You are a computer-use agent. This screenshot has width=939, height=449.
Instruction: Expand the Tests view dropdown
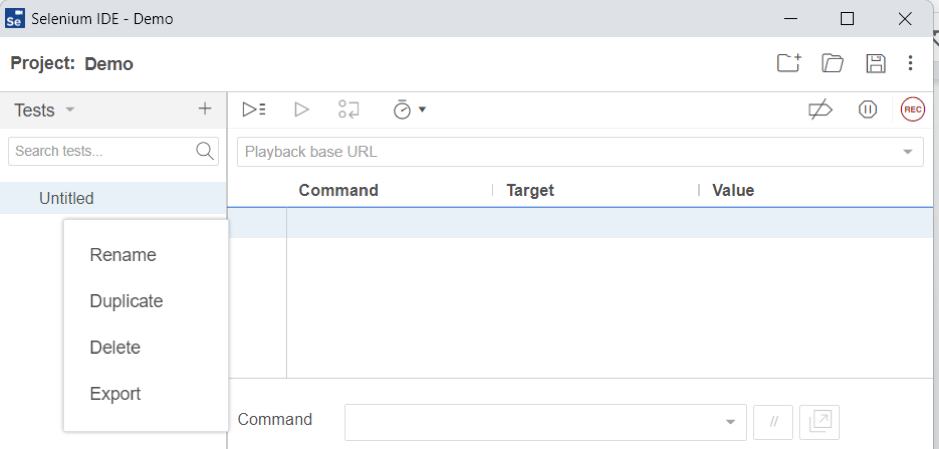(70, 110)
